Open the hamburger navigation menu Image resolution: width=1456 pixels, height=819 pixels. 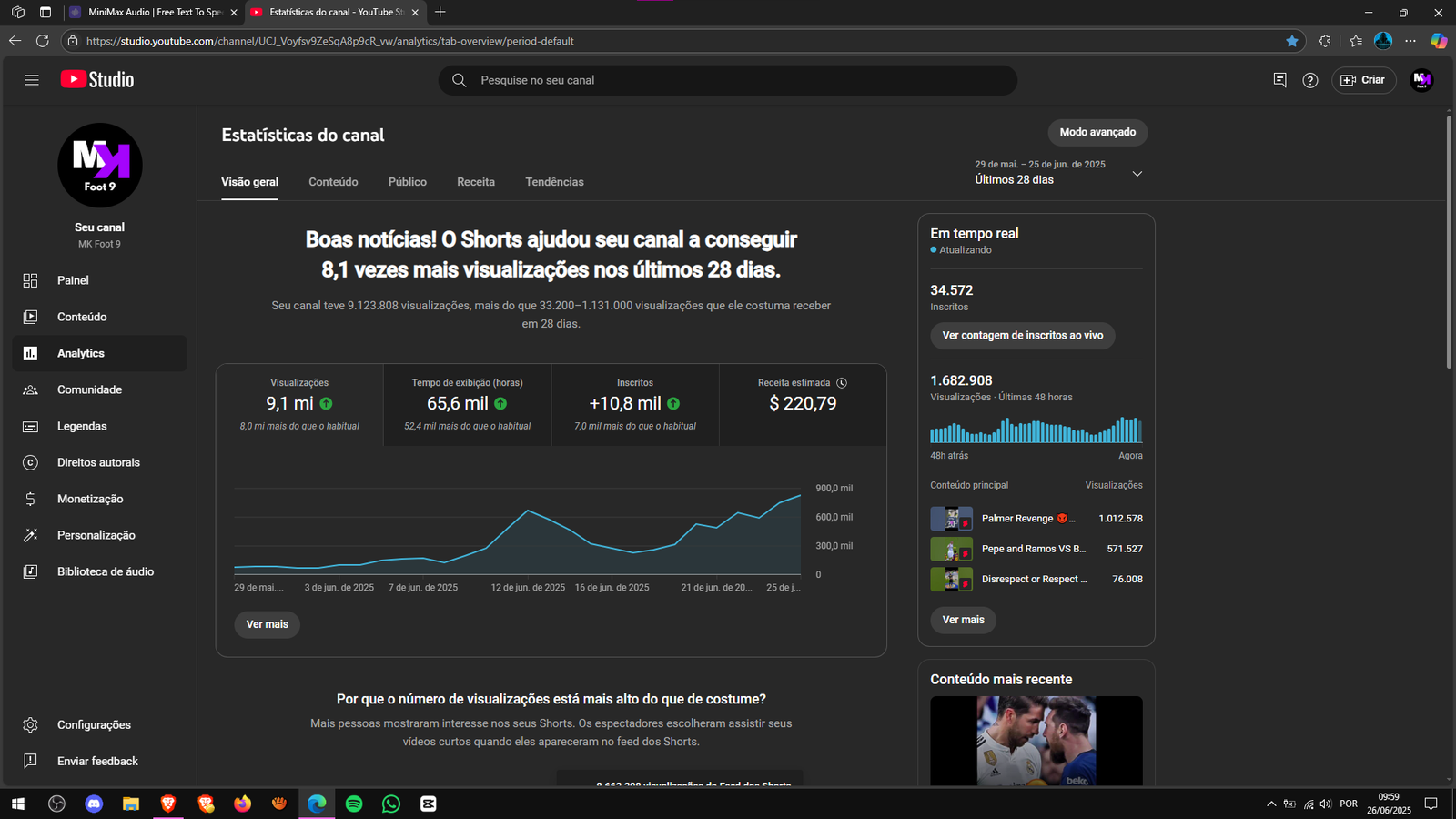pos(32,80)
